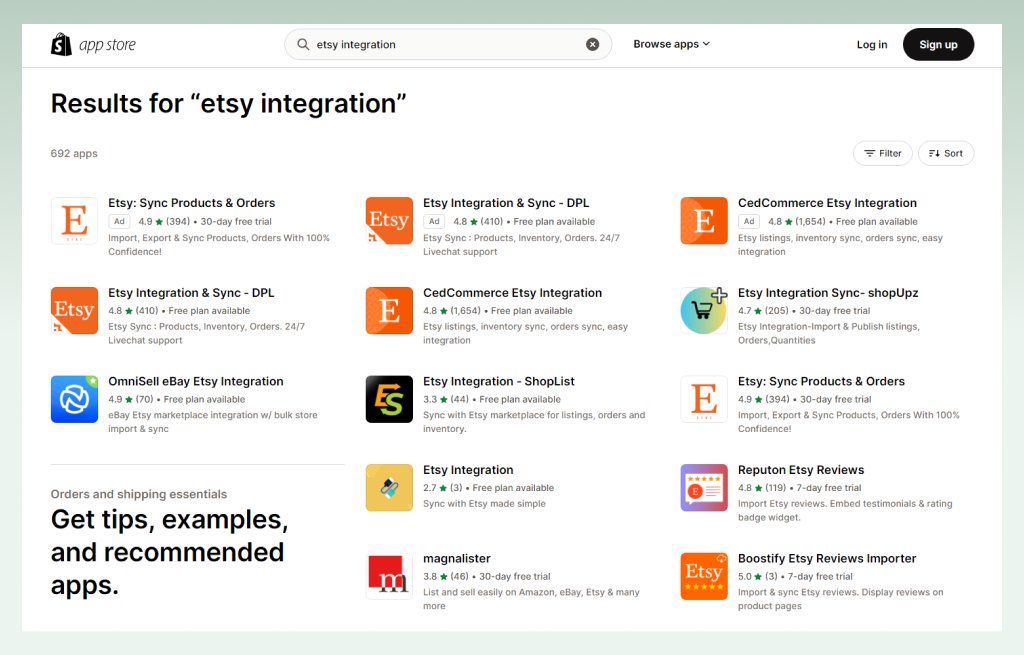The image size is (1024, 655).
Task: Click the magnifying glass search icon
Action: tap(302, 45)
